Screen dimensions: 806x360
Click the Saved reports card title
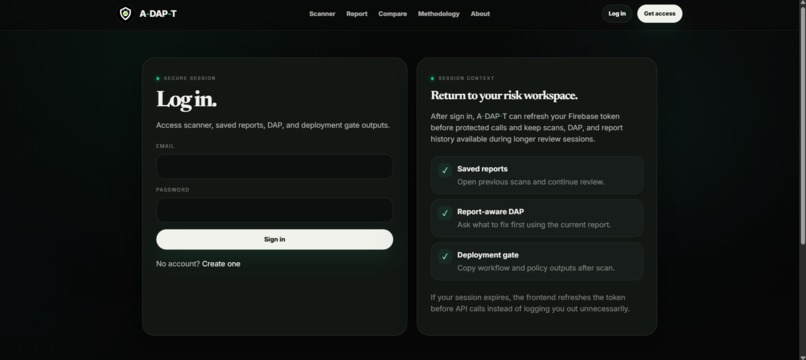point(482,169)
